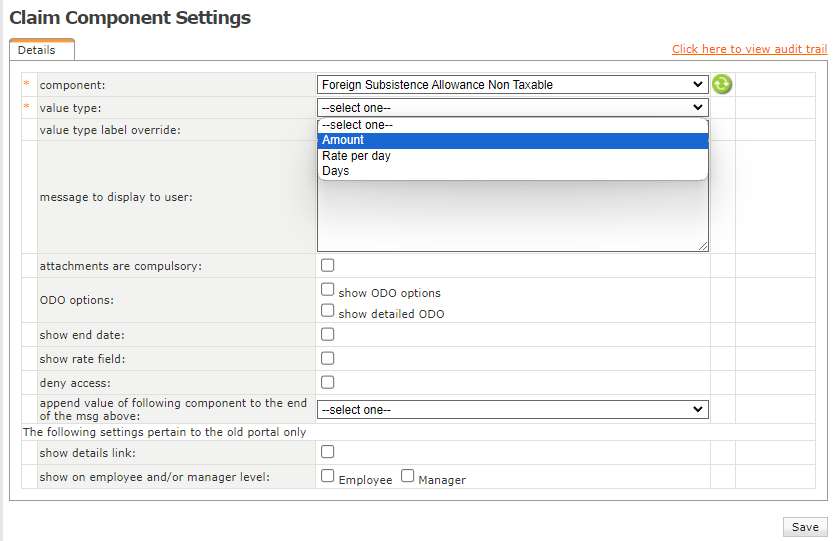Open the view audit trail link
835x541 pixels.
tap(749, 49)
